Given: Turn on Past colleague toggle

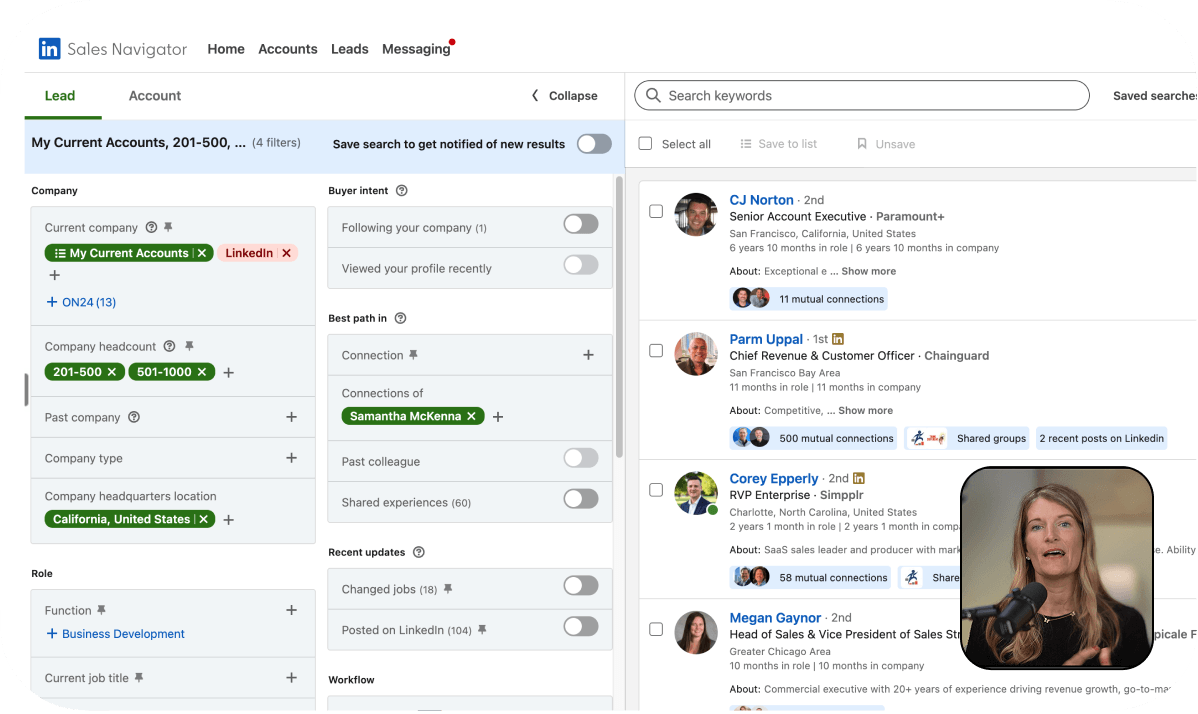Looking at the screenshot, I should 581,458.
